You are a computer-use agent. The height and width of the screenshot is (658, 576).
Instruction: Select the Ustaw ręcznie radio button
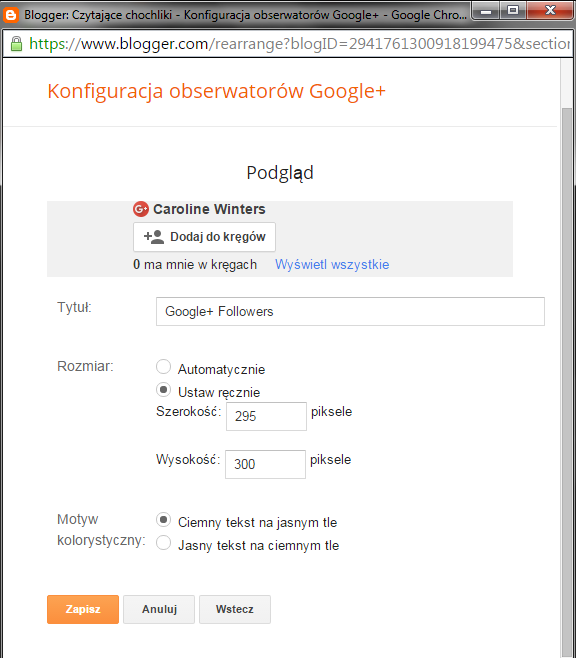pyautogui.click(x=163, y=390)
